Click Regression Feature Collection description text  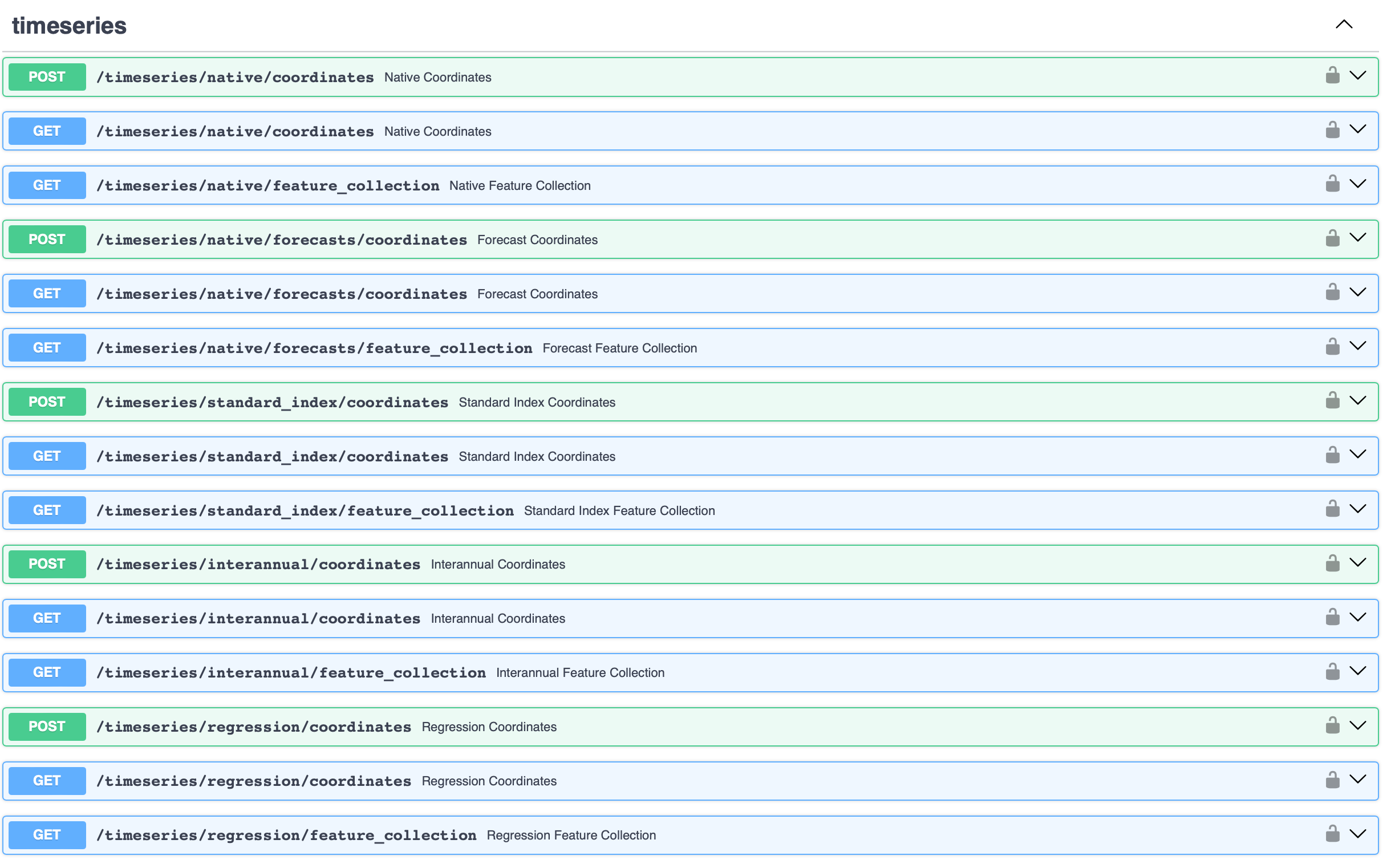click(571, 835)
